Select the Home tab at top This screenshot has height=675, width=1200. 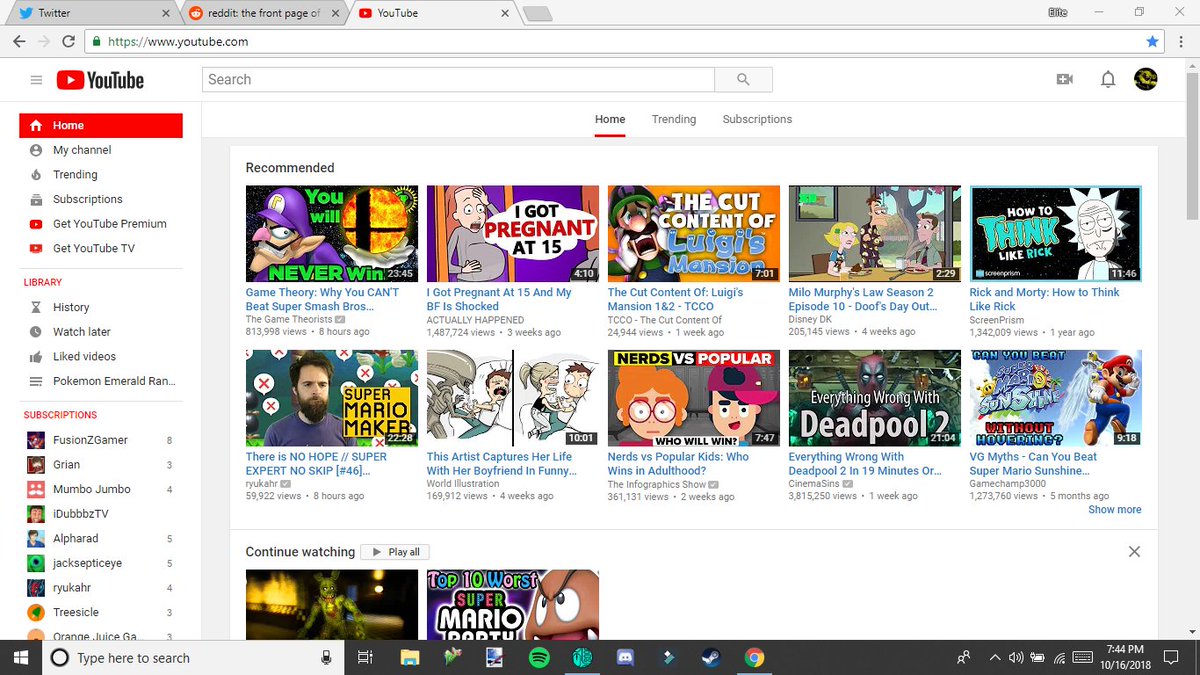(x=610, y=119)
